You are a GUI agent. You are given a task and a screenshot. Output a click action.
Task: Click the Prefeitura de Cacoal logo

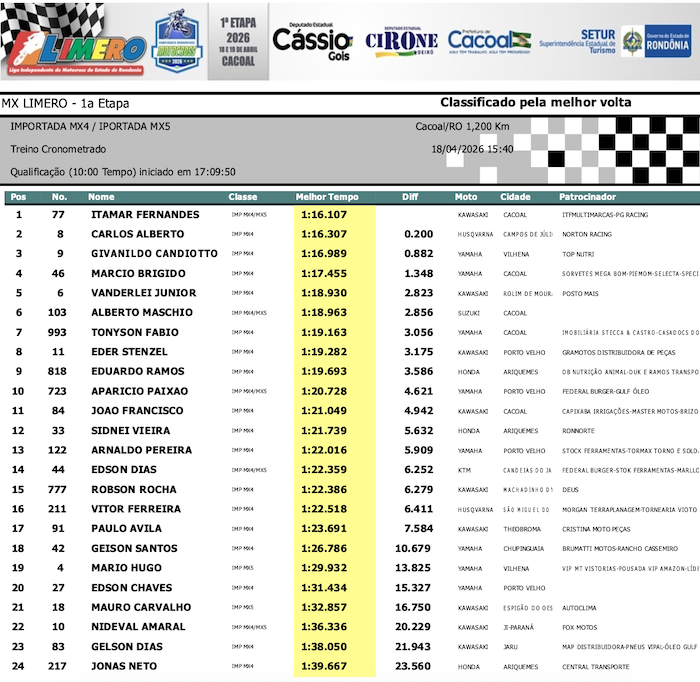489,41
